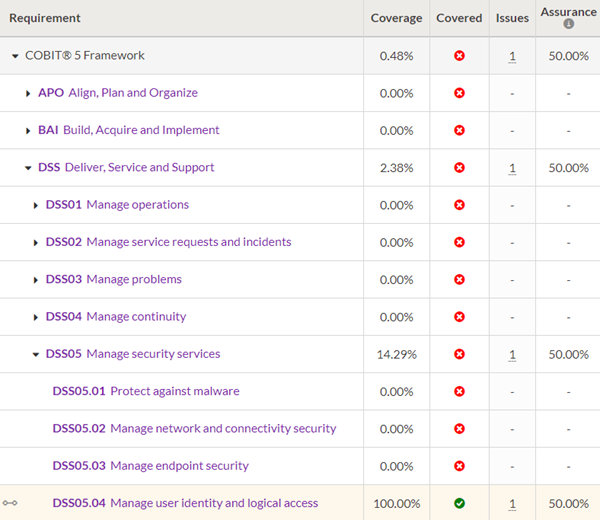Open DSS05.01 Protect against malware link
The width and height of the screenshot is (600, 520).
pyautogui.click(x=146, y=391)
